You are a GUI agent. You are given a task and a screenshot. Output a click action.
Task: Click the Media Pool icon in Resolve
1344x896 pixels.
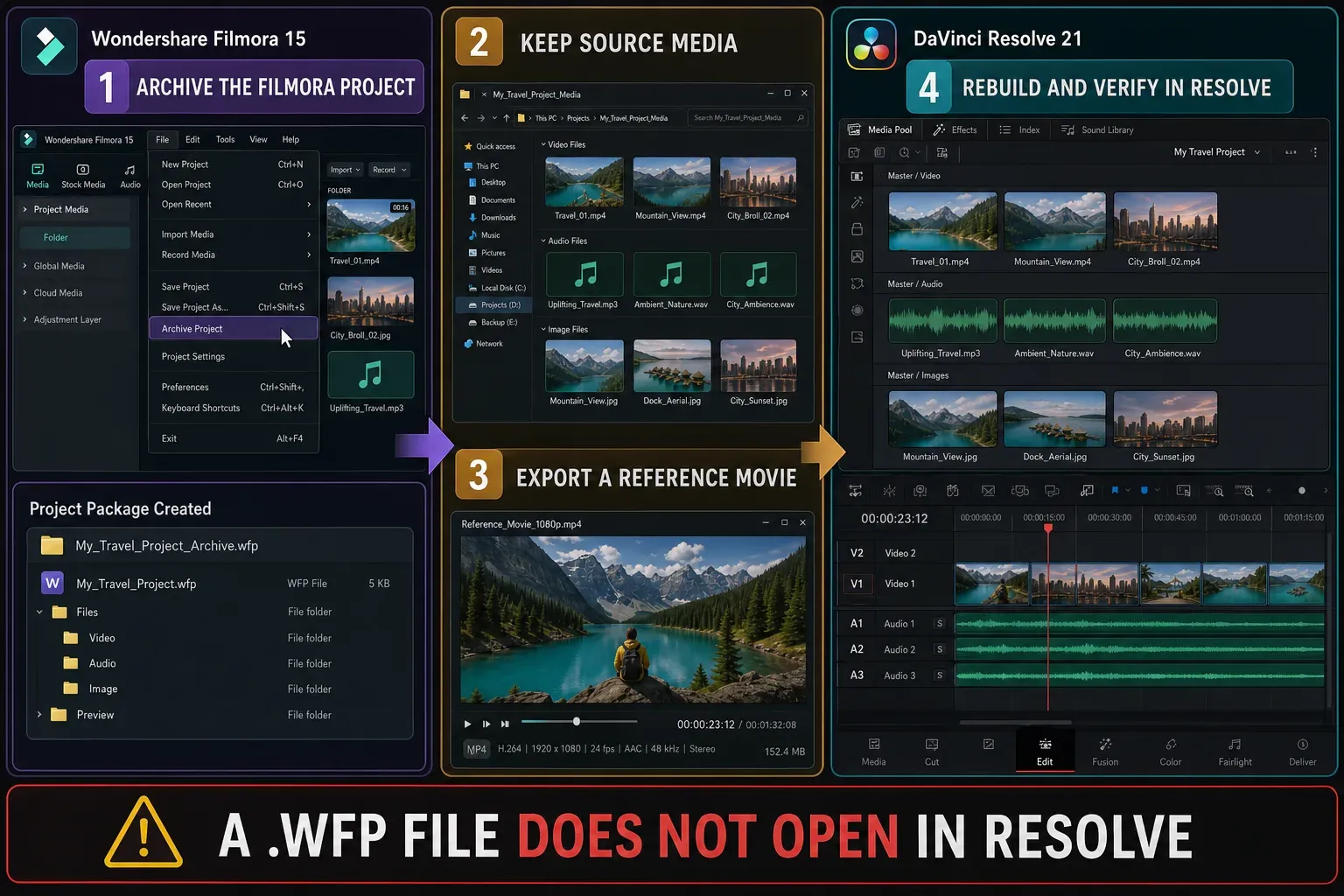[x=854, y=129]
